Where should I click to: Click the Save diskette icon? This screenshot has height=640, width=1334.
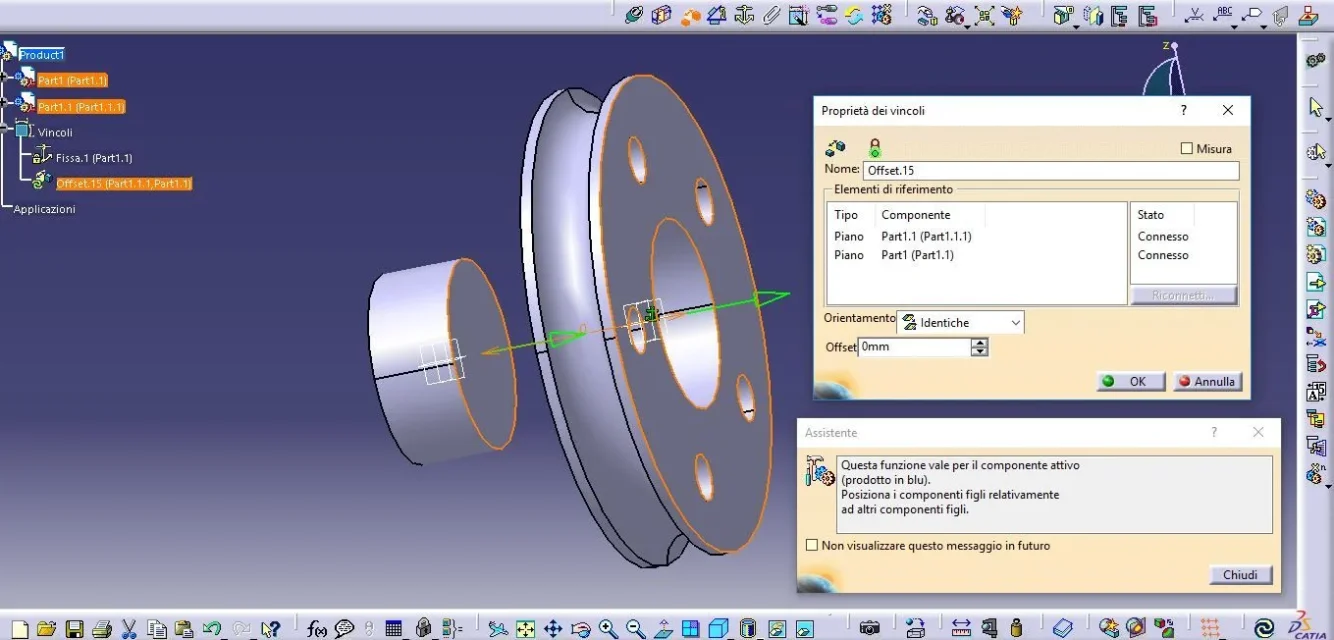pyautogui.click(x=74, y=628)
